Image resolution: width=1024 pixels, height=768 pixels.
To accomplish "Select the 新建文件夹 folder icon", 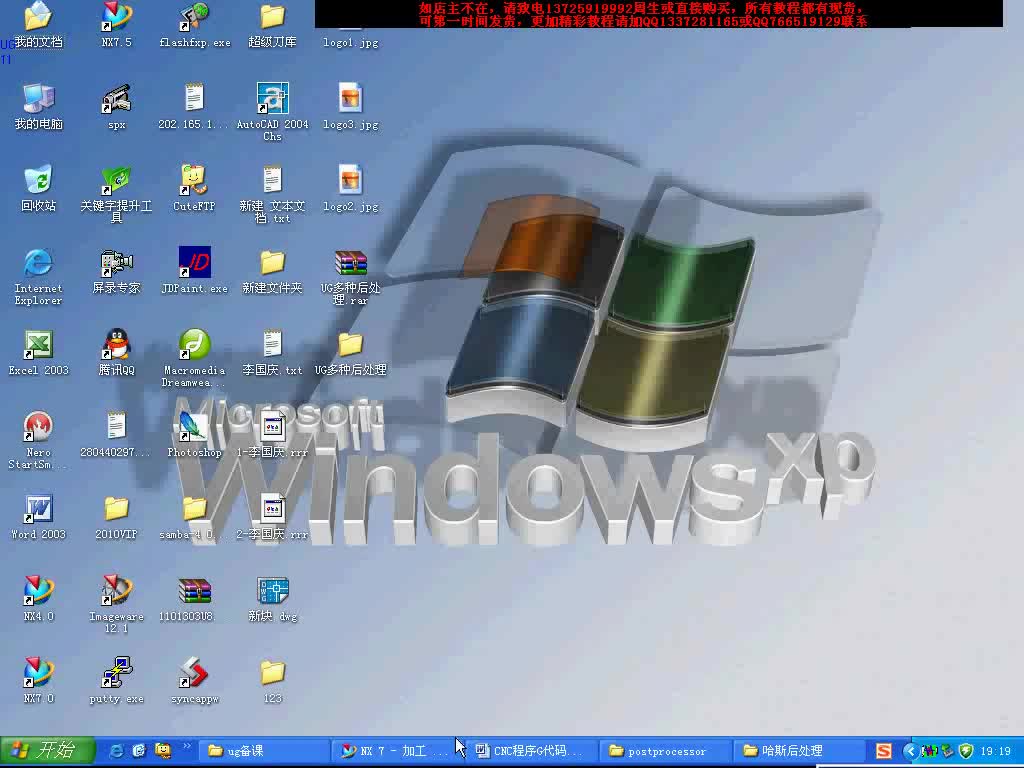I will [x=272, y=263].
